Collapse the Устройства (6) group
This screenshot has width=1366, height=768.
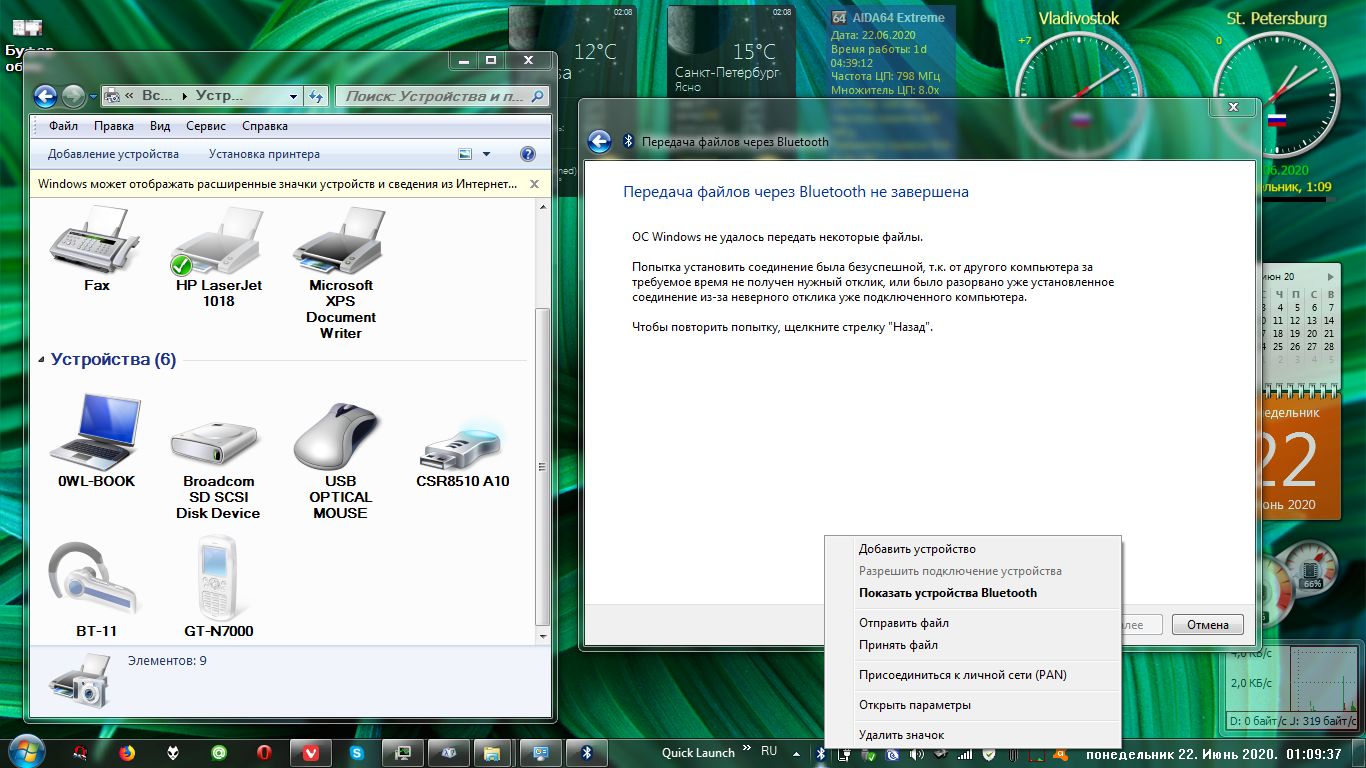coord(42,360)
